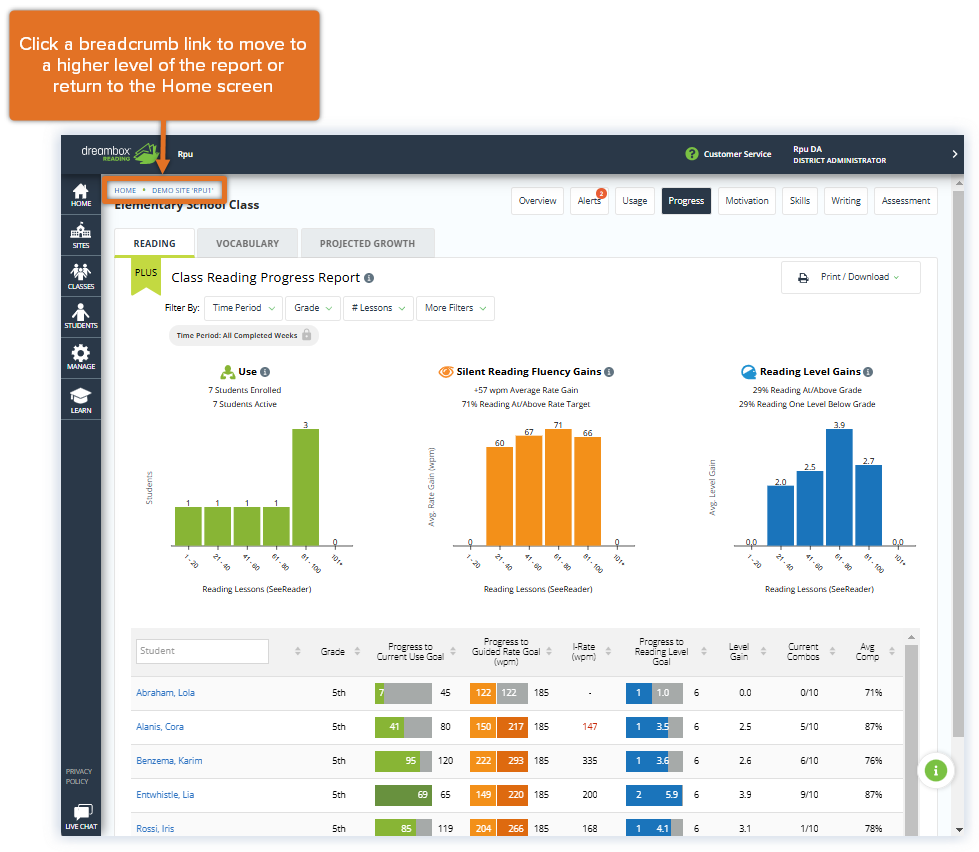This screenshot has width=979, height=852.
Task: Toggle sort on the Level Gain column
Action: click(x=763, y=651)
